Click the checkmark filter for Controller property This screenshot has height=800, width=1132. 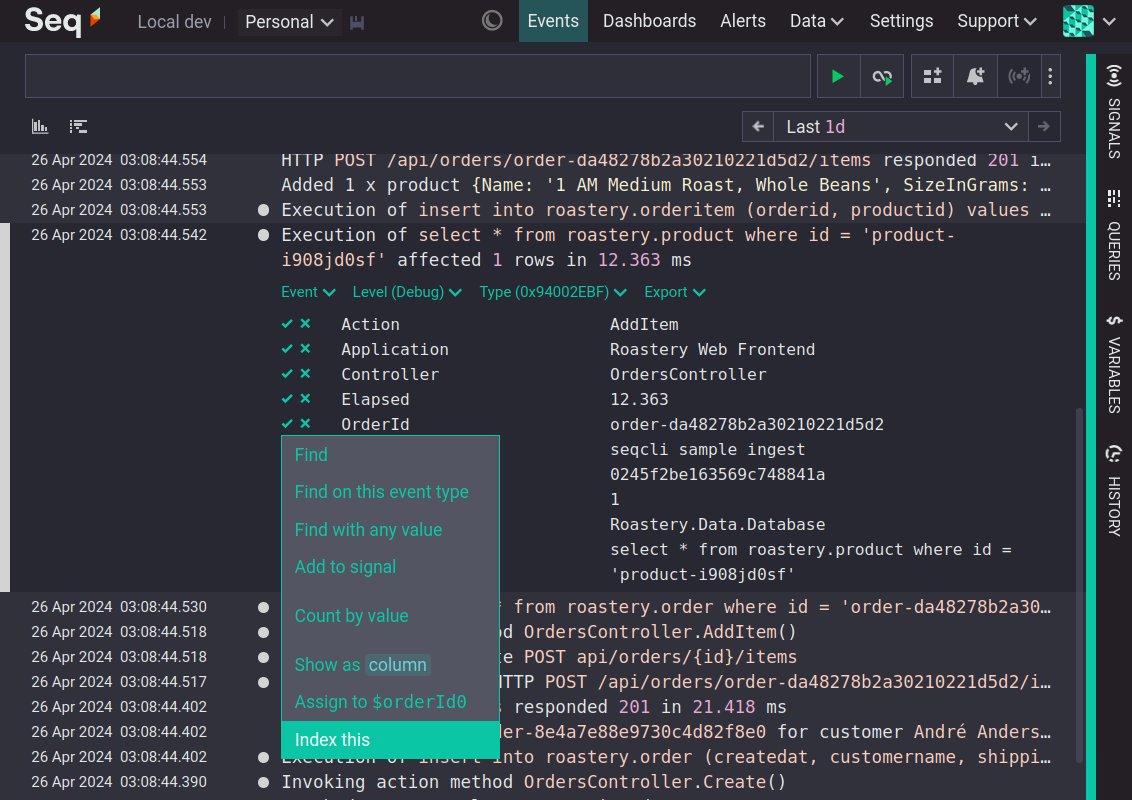coord(287,373)
